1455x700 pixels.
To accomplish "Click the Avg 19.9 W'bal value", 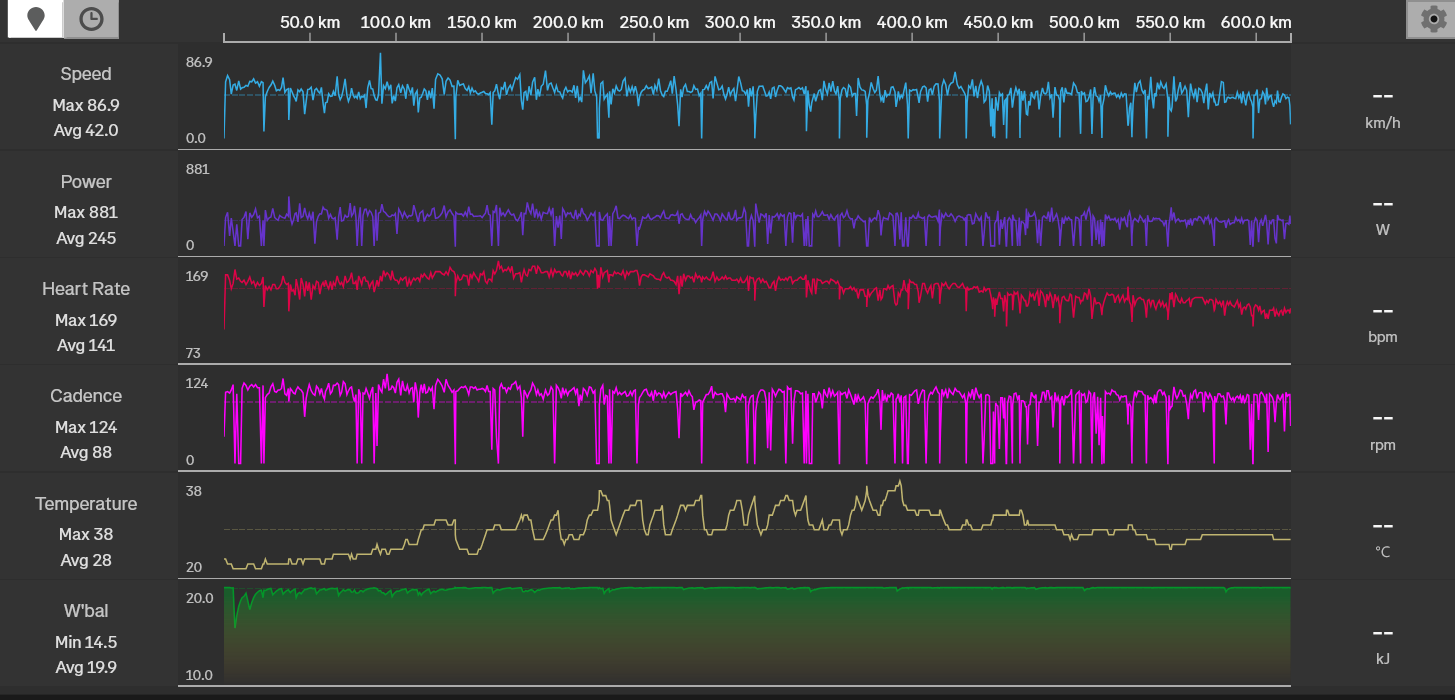I will tap(86, 667).
